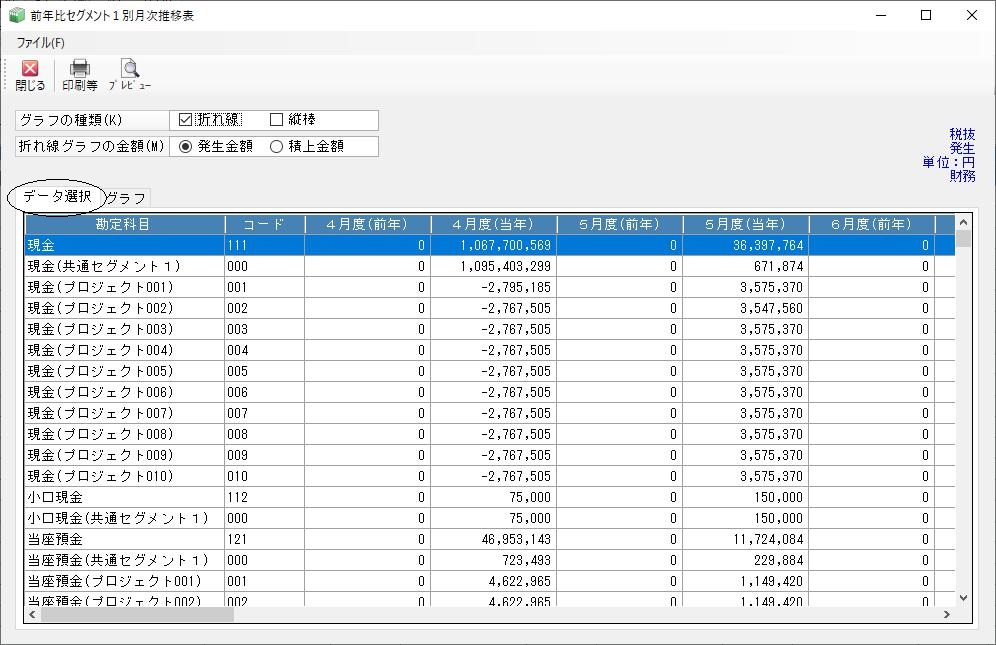Click the horizontal scrollbar right arrow
This screenshot has height=645, width=996.
click(946, 614)
